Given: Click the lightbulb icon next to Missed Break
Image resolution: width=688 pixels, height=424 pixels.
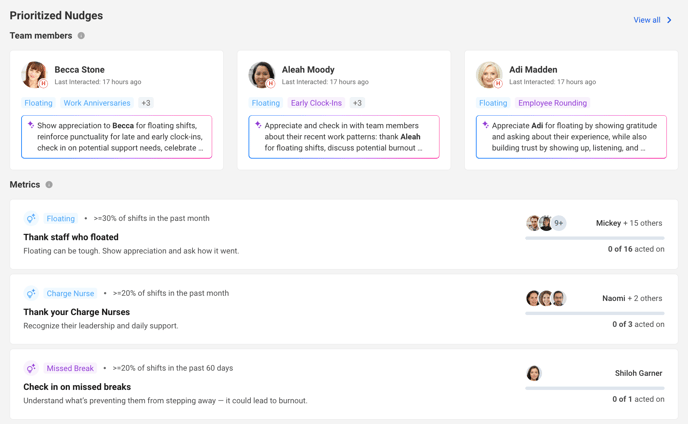Looking at the screenshot, I should [x=31, y=368].
